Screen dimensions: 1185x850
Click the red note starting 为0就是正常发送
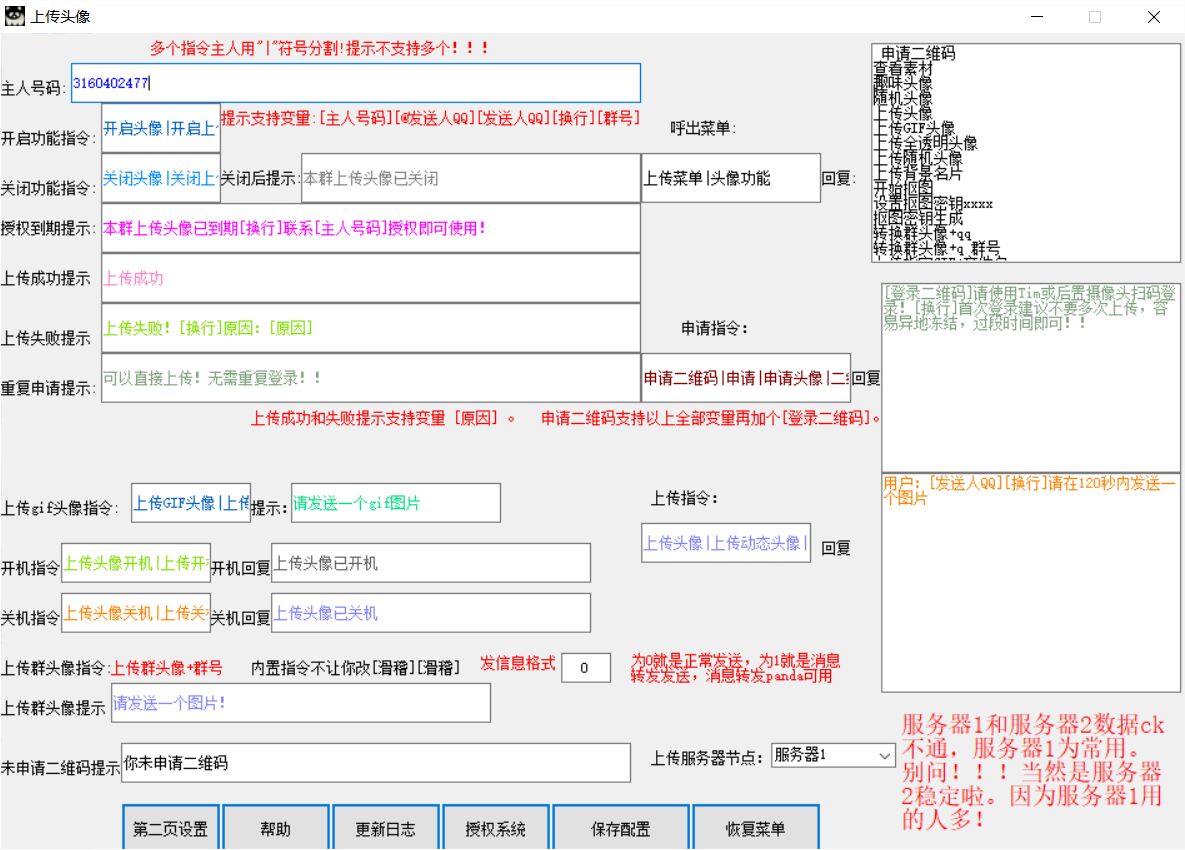pos(735,668)
